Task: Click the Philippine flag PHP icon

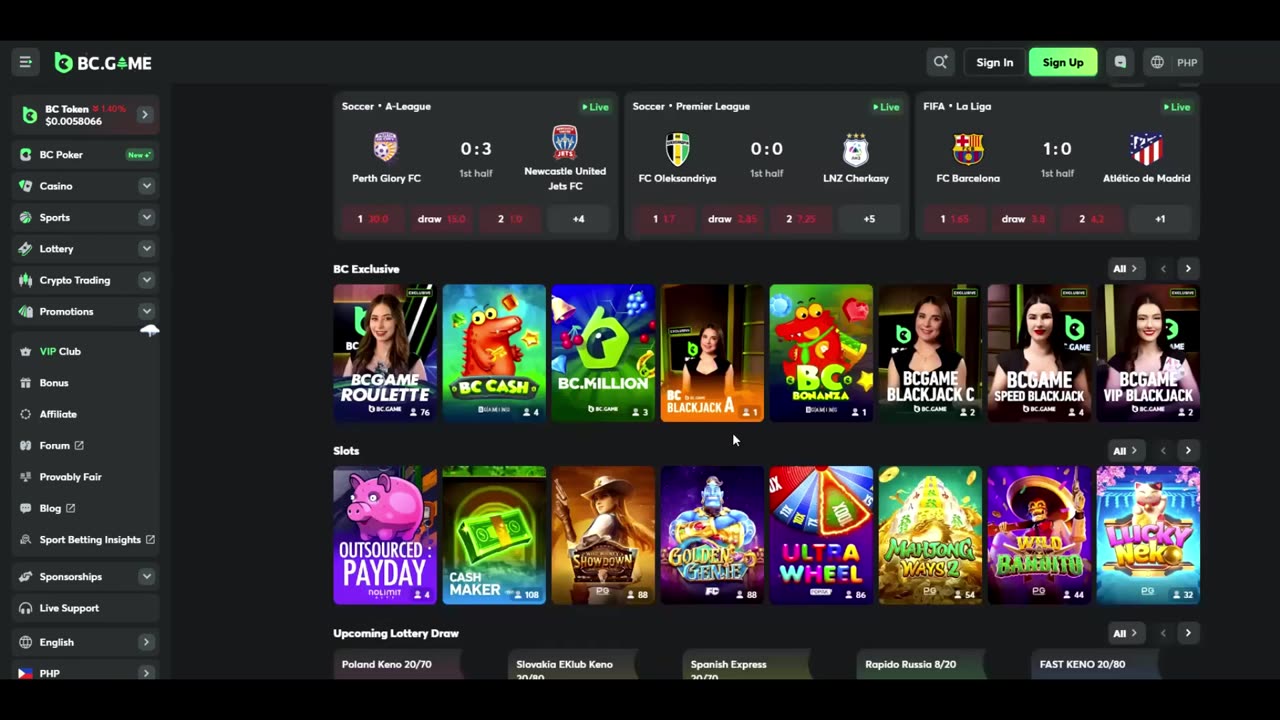Action: pos(26,674)
